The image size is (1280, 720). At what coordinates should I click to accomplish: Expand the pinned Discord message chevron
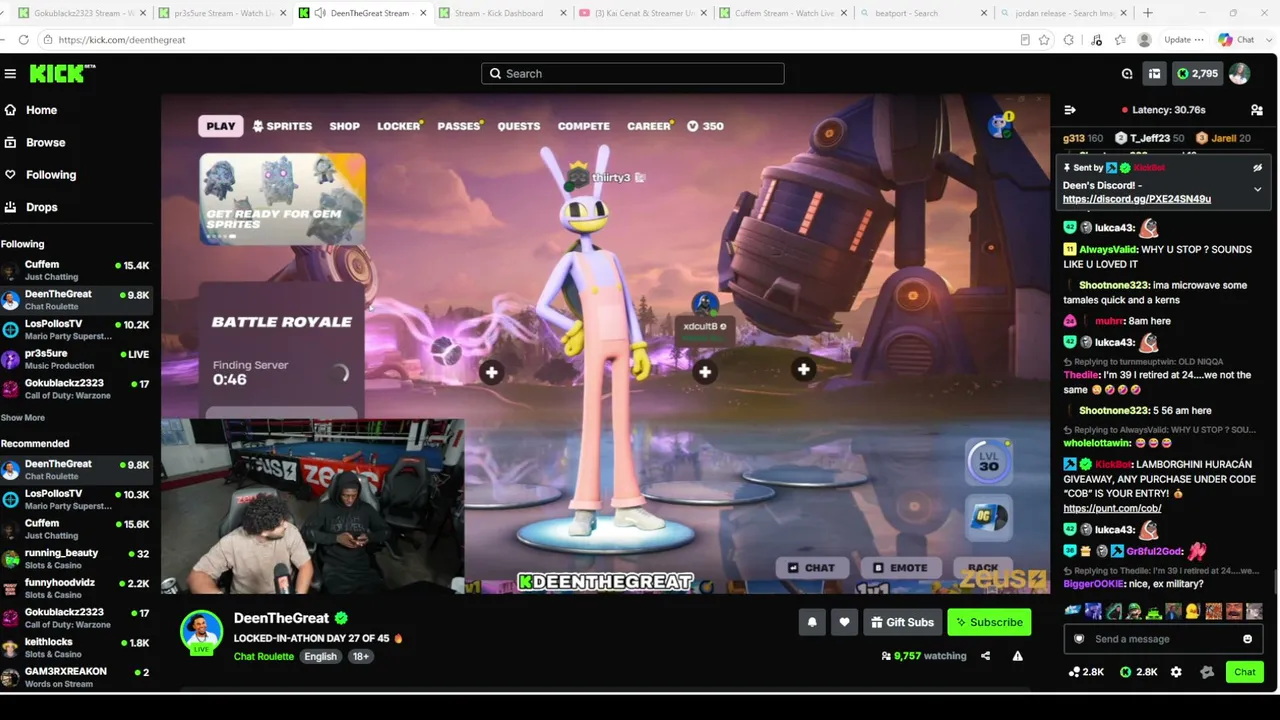1257,189
